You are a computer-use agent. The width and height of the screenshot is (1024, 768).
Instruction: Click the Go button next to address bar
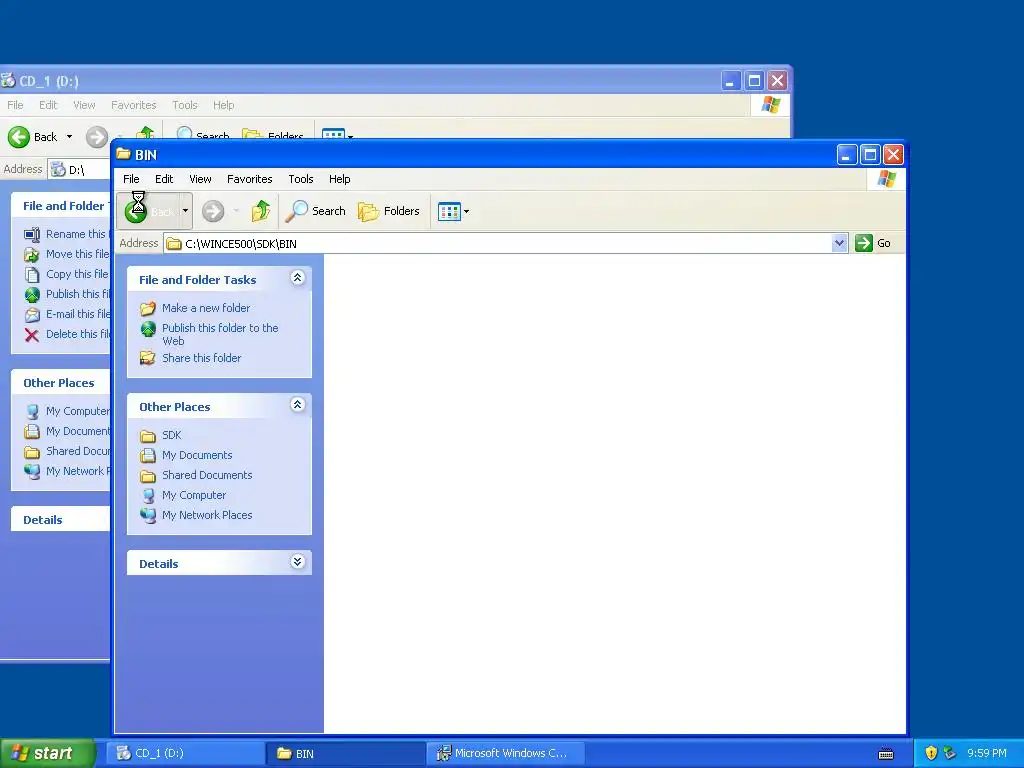[873, 243]
